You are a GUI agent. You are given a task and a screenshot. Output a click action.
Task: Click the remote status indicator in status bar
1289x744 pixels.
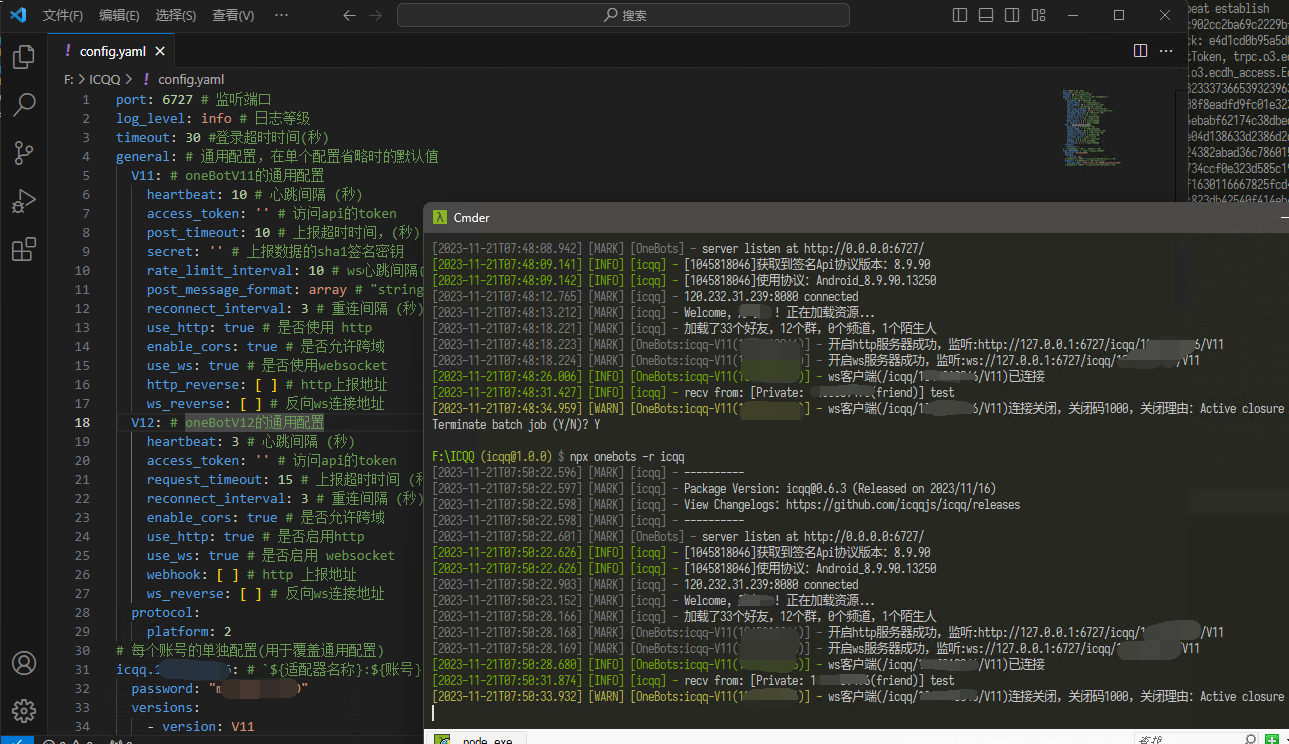click(18, 741)
